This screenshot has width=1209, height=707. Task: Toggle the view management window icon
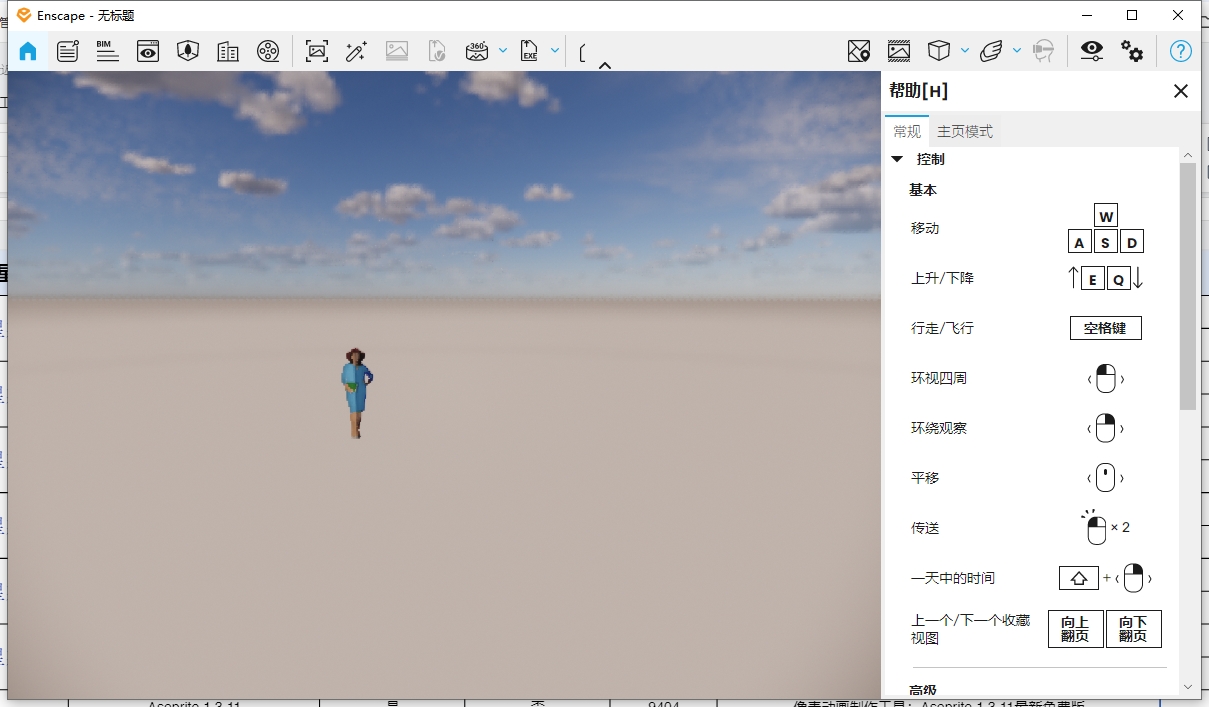coord(148,51)
